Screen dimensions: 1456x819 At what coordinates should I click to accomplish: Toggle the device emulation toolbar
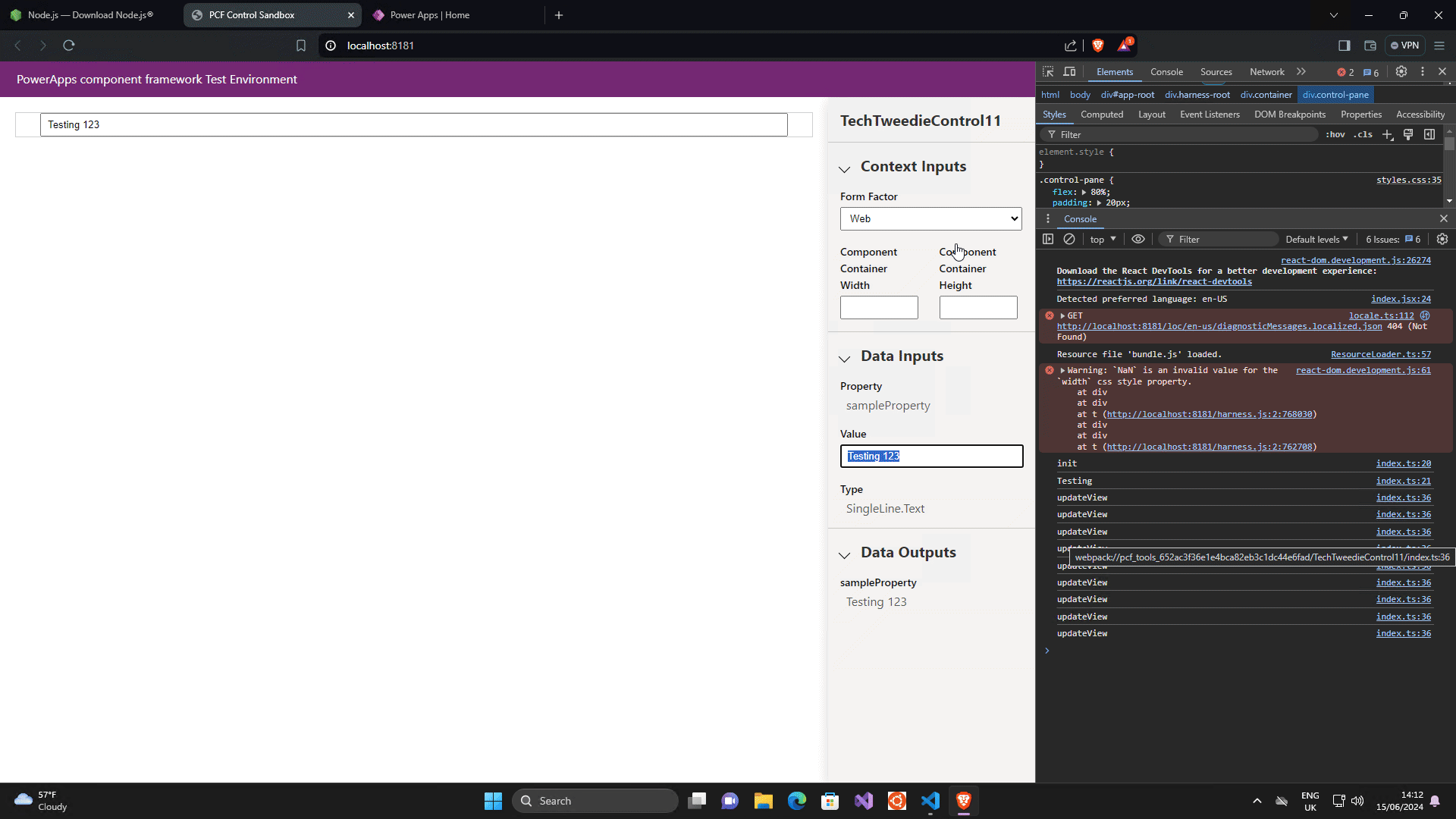tap(1070, 72)
